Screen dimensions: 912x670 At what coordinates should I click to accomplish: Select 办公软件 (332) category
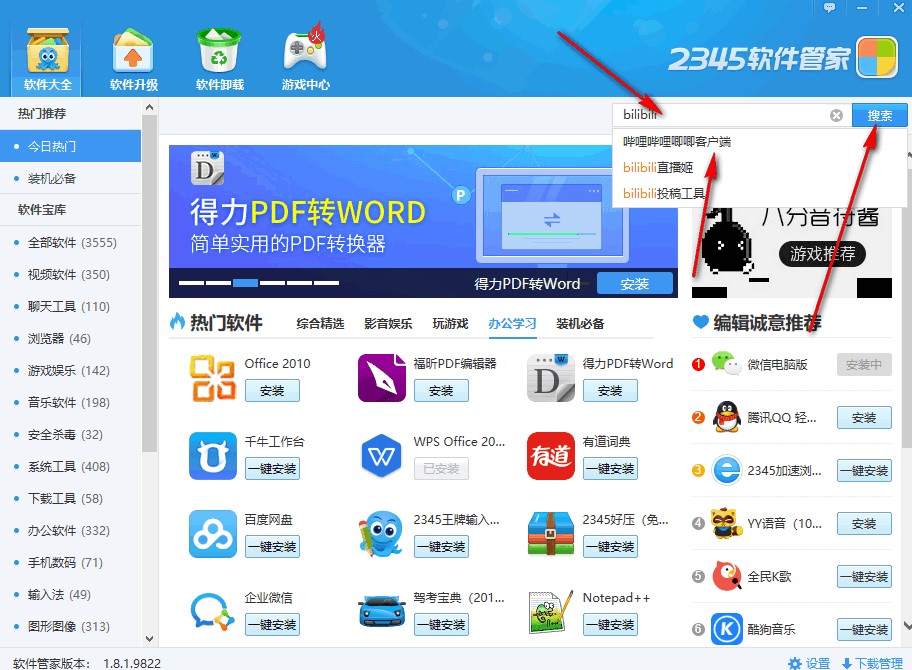[70, 530]
